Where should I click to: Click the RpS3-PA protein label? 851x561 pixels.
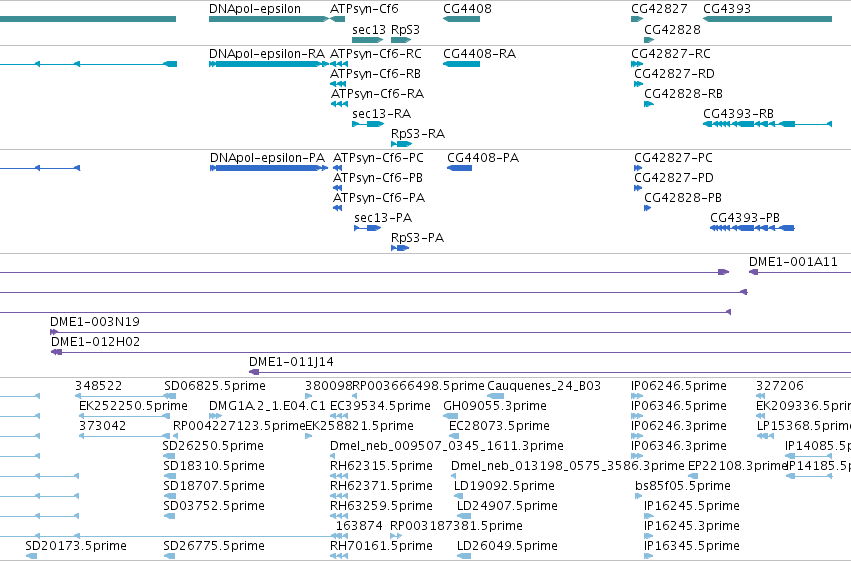tap(417, 238)
